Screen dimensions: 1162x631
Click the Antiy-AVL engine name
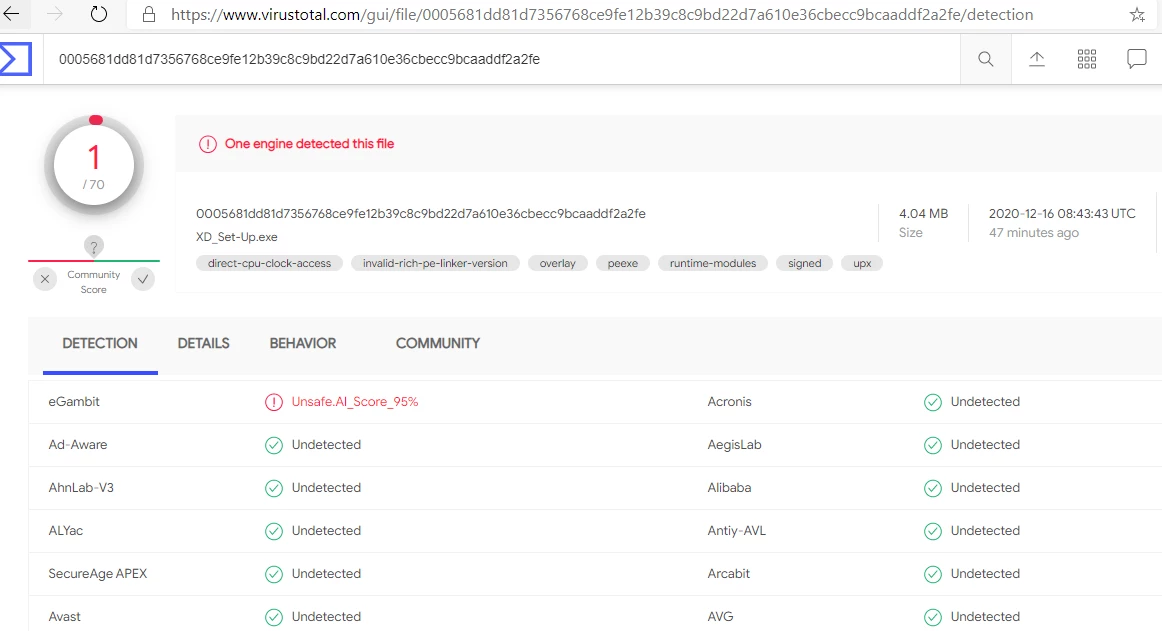(737, 531)
